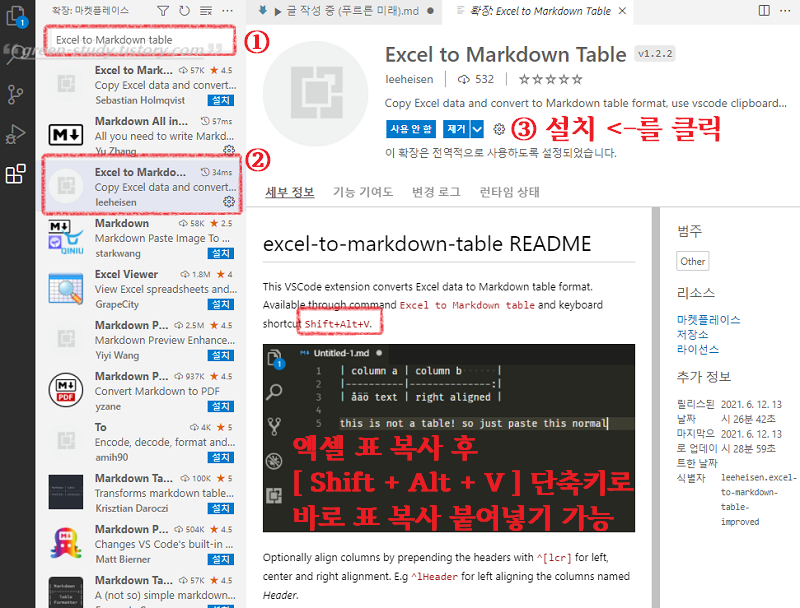Install Matt Bierner's Markdown Preview extension
Screen dimensions: 800x608
(221, 560)
